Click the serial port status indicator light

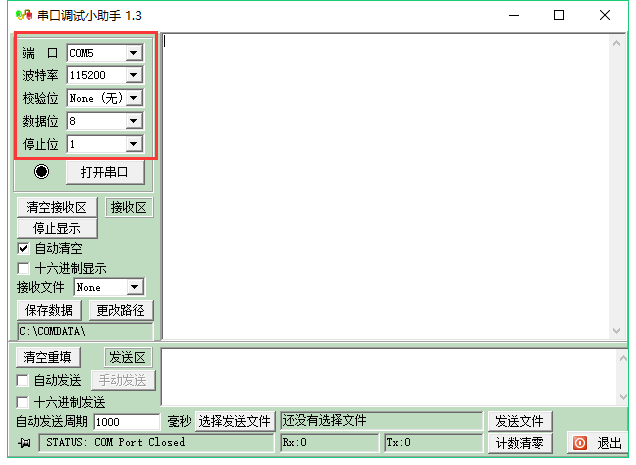point(41,172)
